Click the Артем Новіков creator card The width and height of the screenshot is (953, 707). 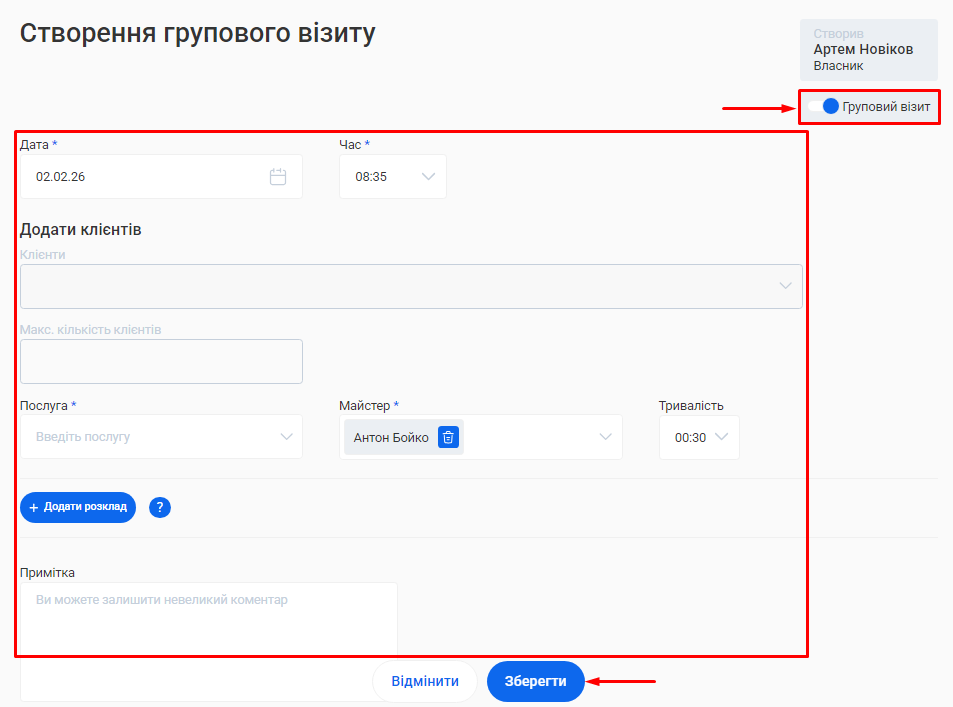[x=868, y=50]
